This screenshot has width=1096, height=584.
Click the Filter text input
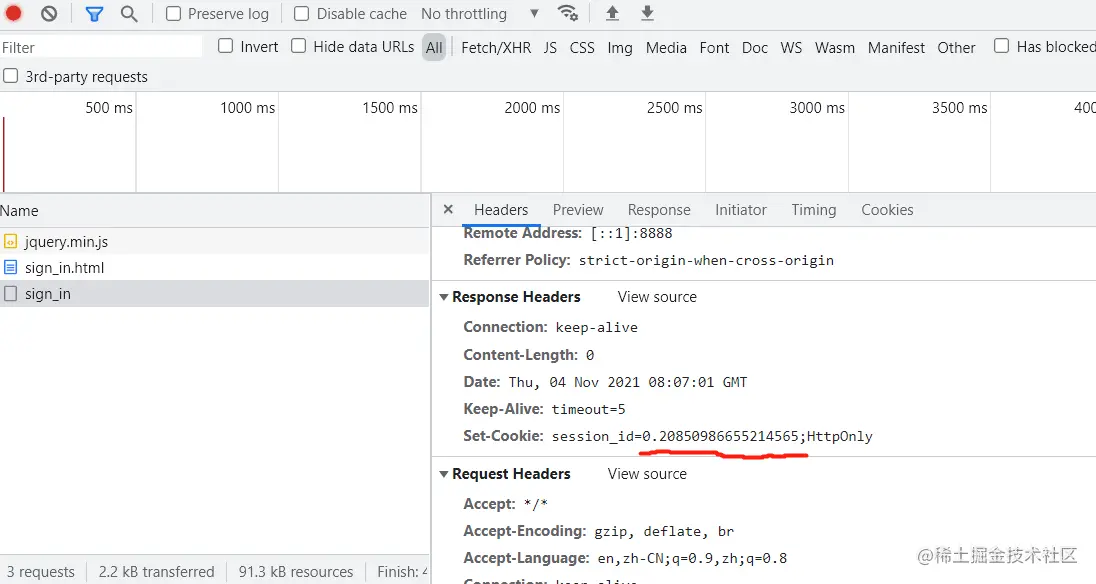[101, 47]
